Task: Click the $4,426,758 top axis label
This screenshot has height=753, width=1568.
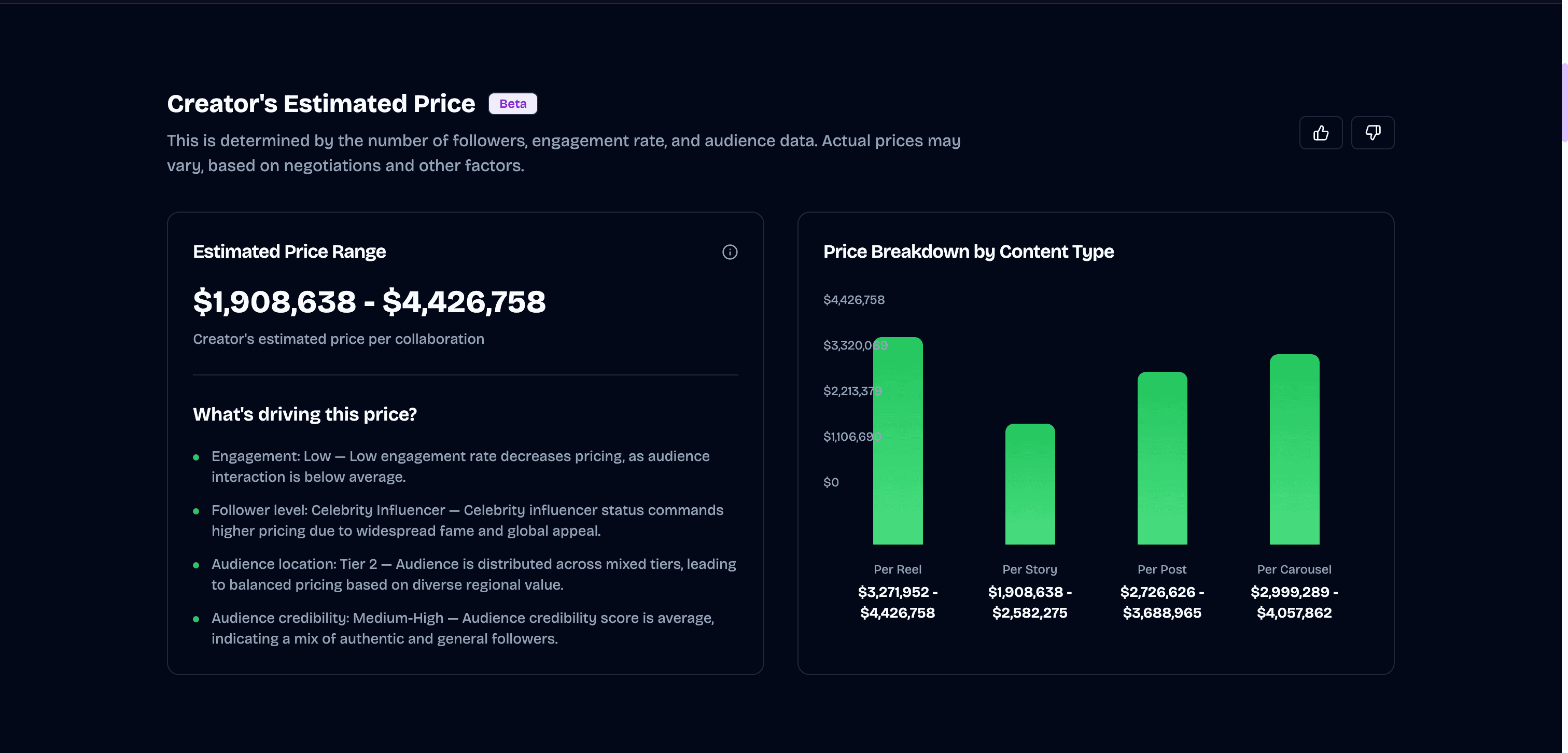Action: [853, 300]
